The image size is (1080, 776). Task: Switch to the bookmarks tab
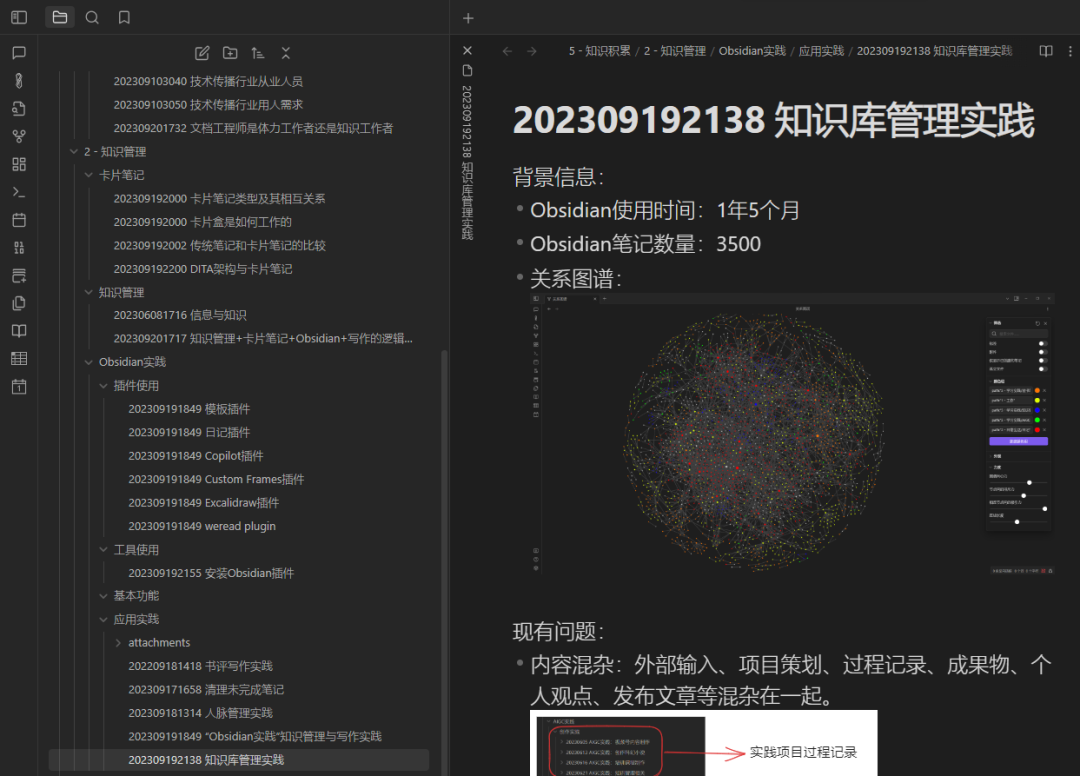click(x=124, y=17)
